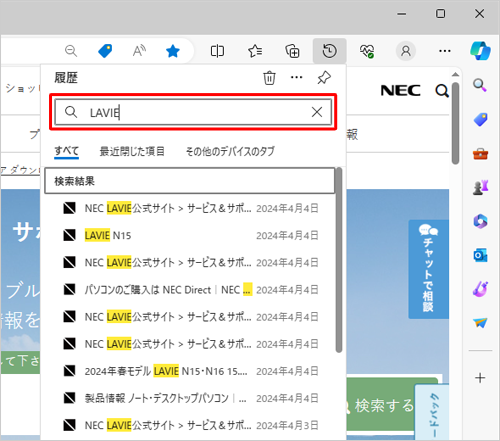500x441 pixels.
Task: Maximize the browser window
Action: 440,14
